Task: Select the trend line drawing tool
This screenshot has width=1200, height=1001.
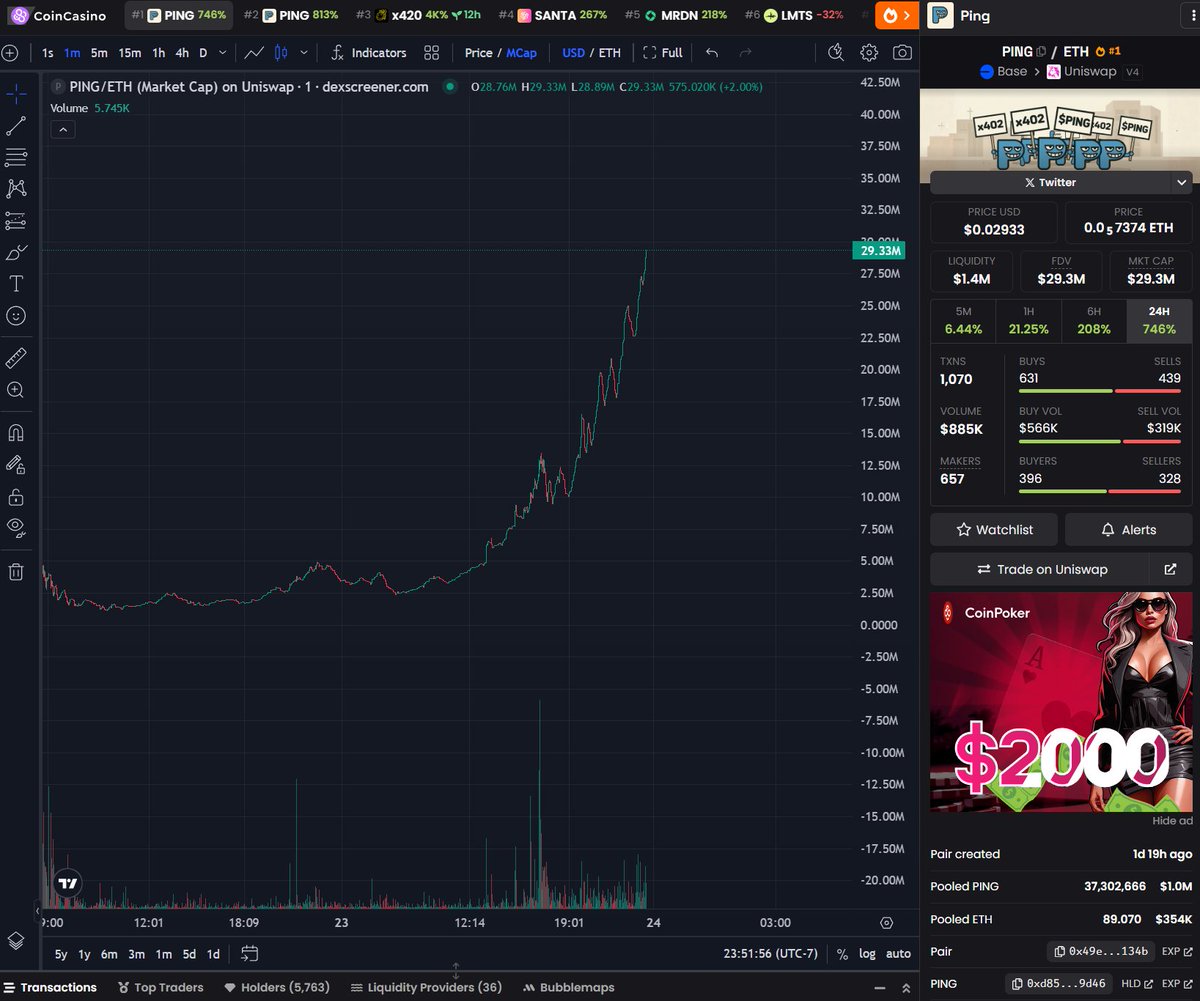Action: coord(16,126)
